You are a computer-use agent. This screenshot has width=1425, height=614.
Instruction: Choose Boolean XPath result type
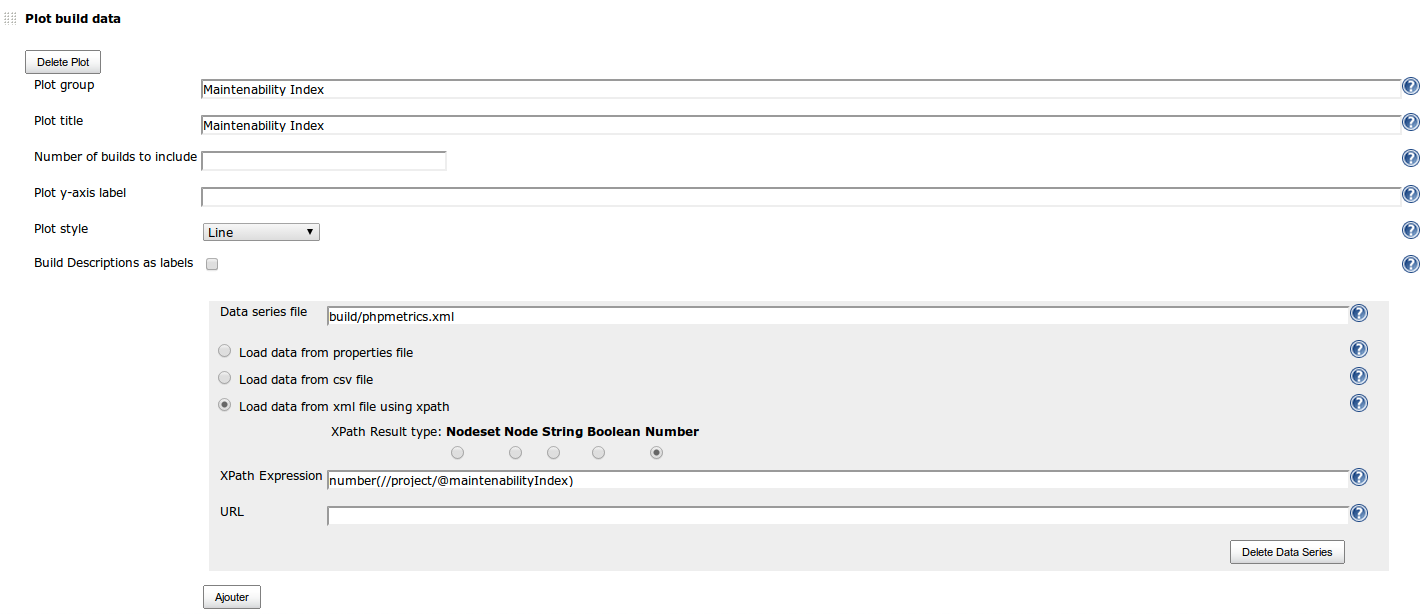(599, 453)
